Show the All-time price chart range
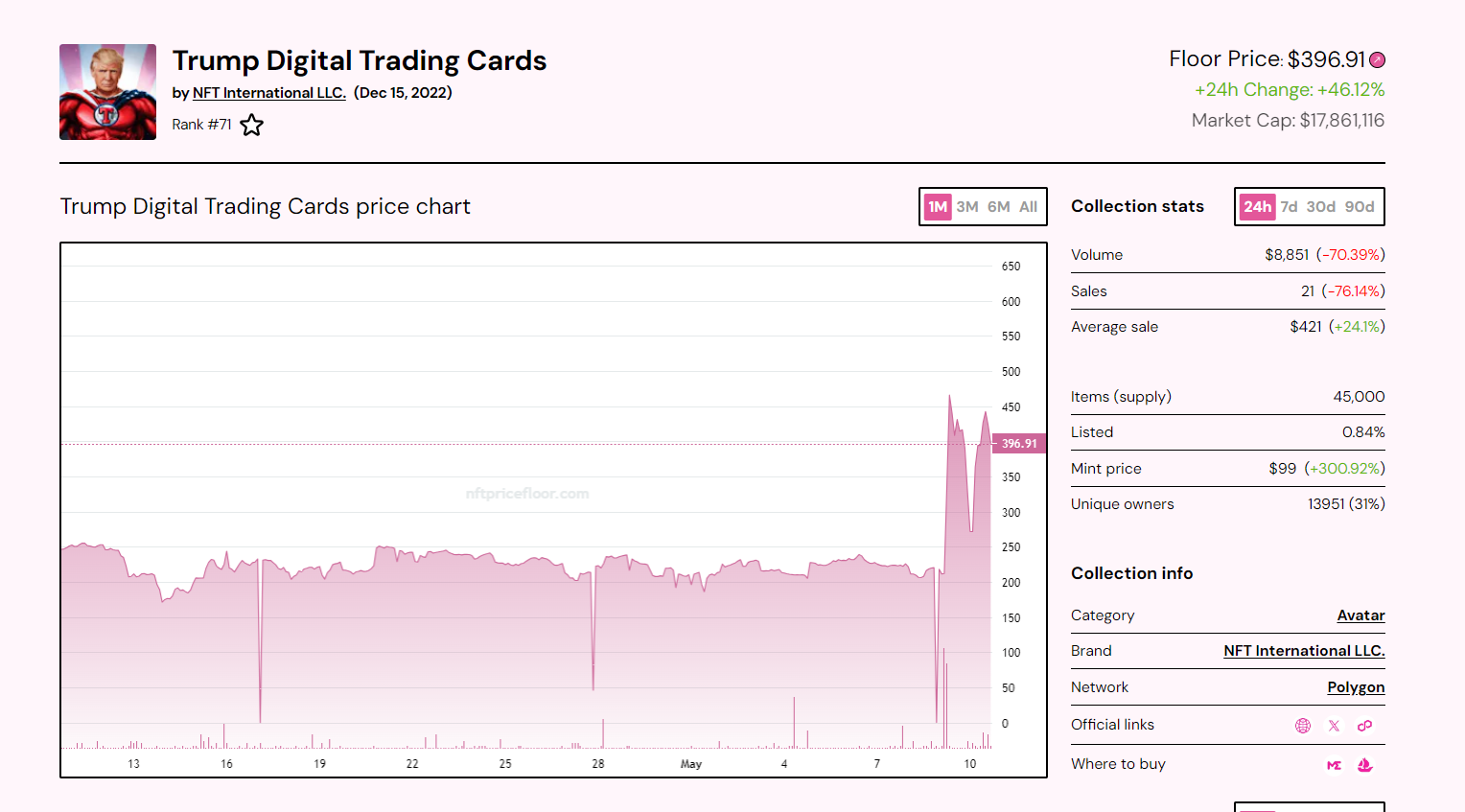 (1028, 207)
